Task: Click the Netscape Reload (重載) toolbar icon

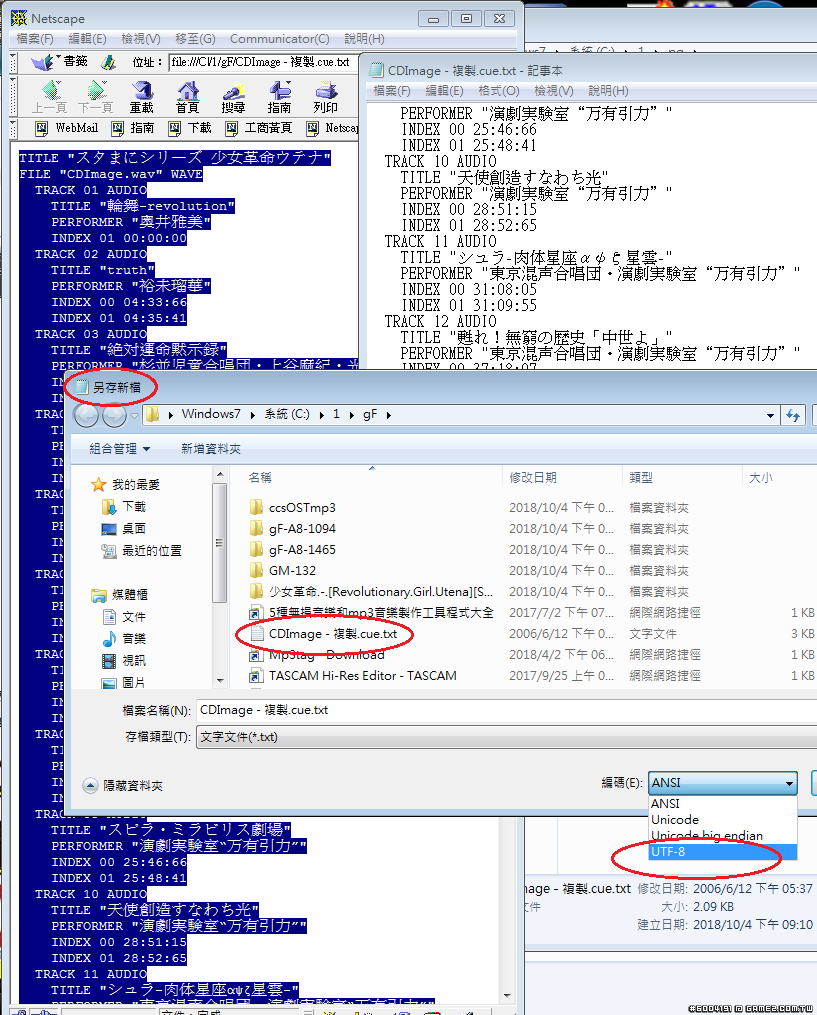Action: [141, 97]
